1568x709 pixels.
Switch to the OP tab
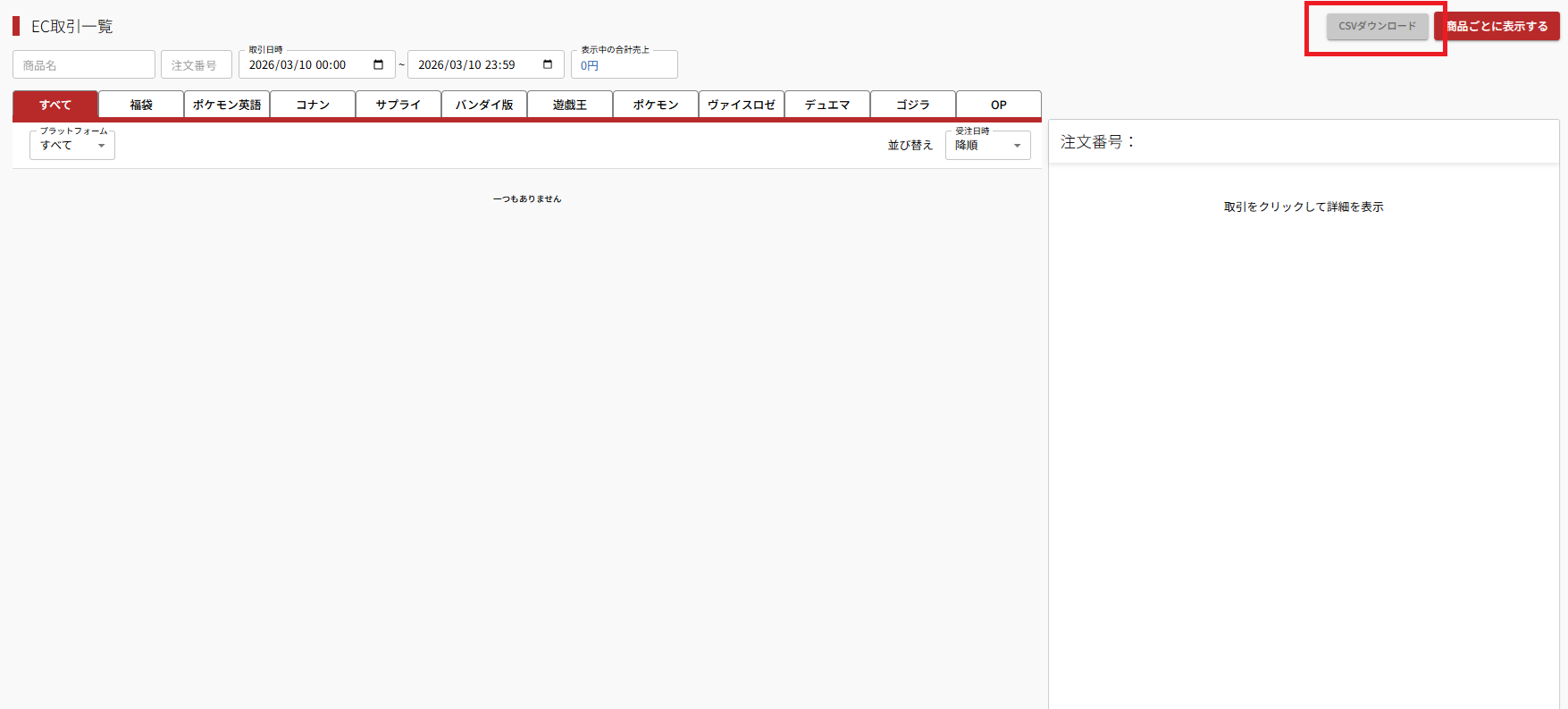pyautogui.click(x=999, y=105)
